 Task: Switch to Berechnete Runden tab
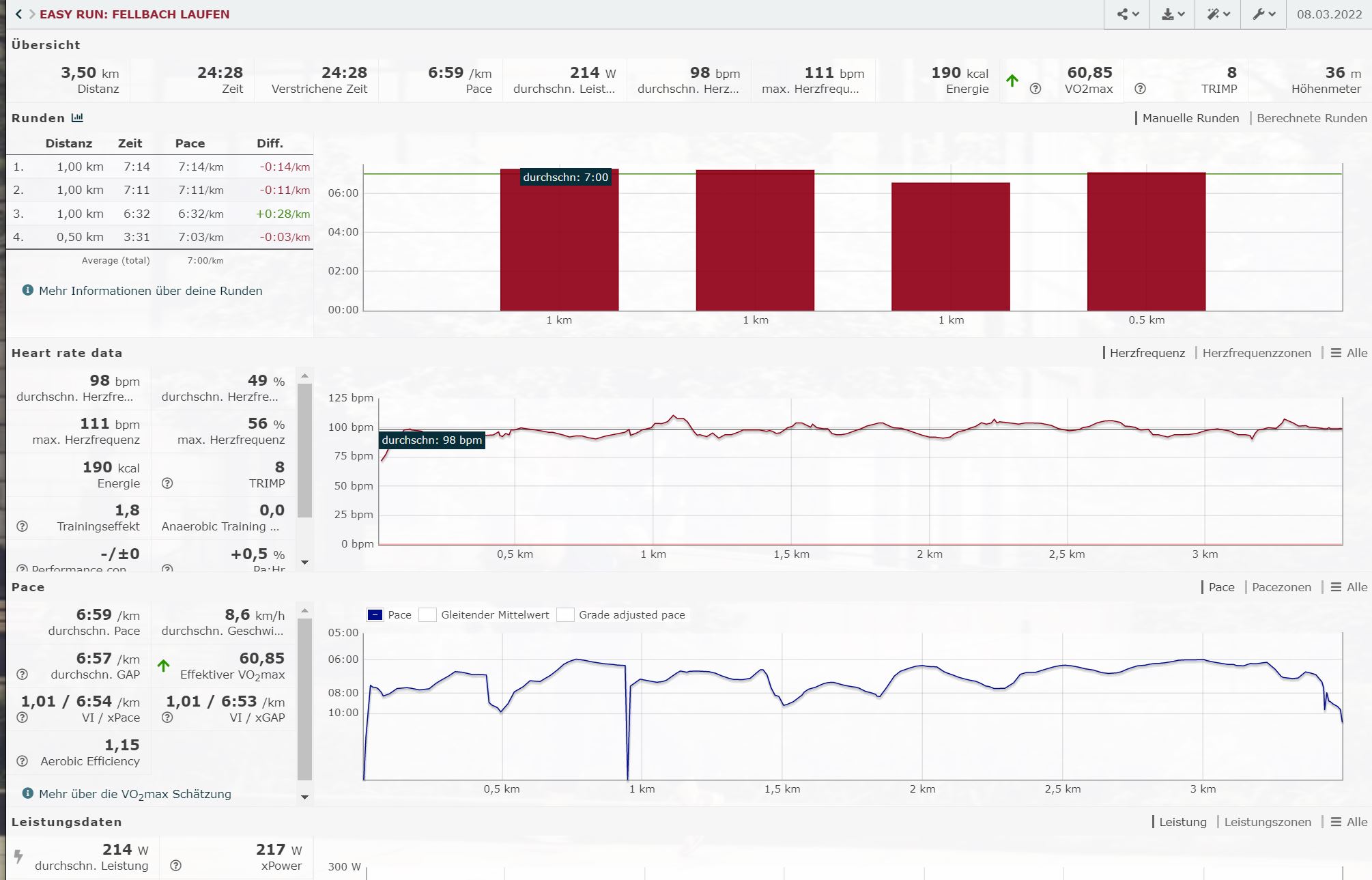pos(1311,118)
